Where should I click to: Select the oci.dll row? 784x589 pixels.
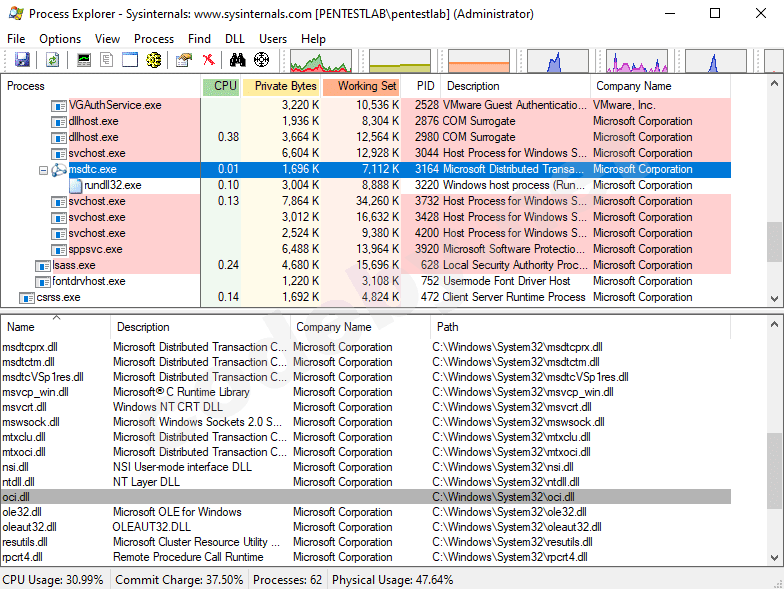[366, 497]
